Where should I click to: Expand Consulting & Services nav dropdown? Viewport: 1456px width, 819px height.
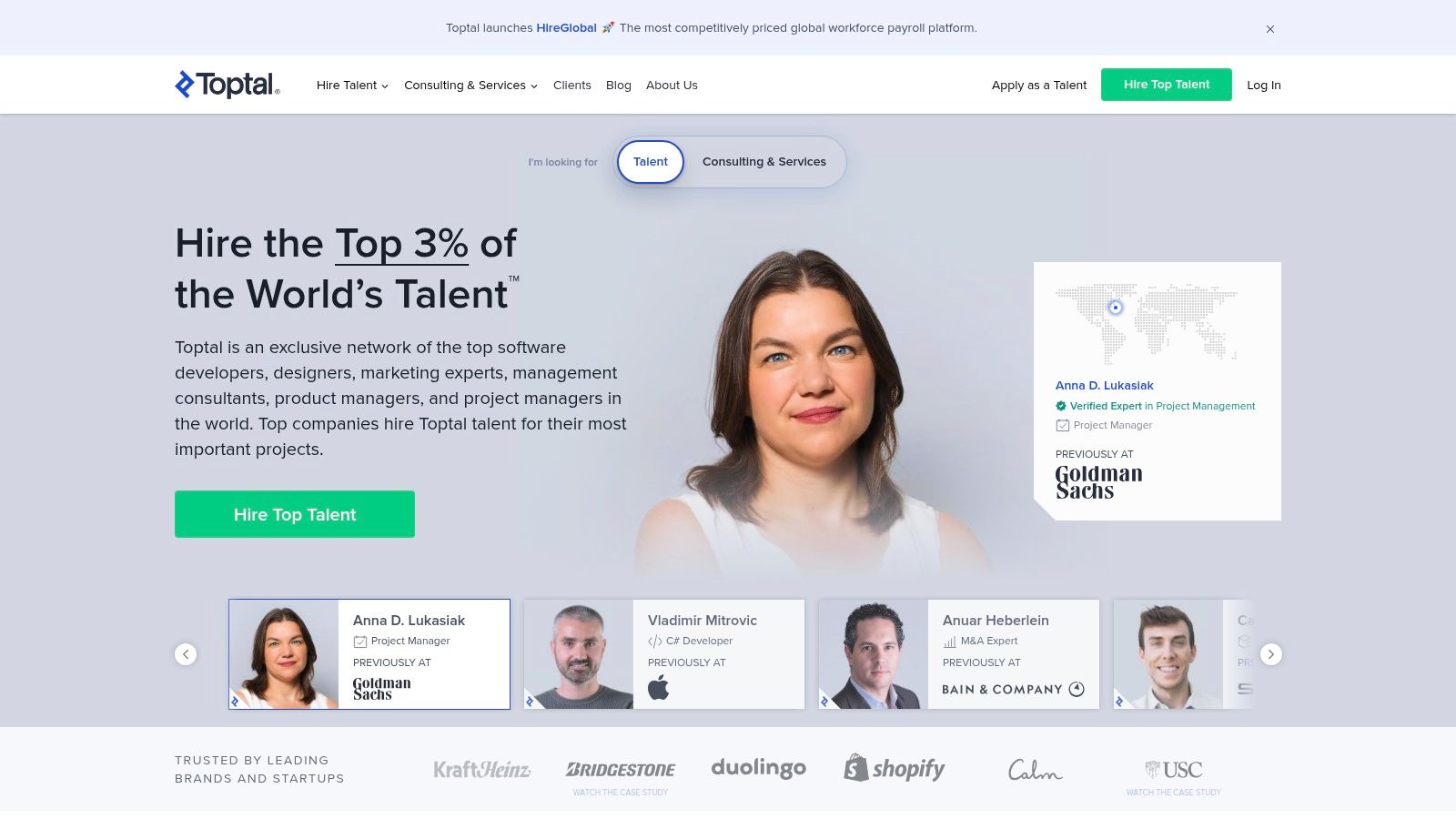tap(470, 86)
